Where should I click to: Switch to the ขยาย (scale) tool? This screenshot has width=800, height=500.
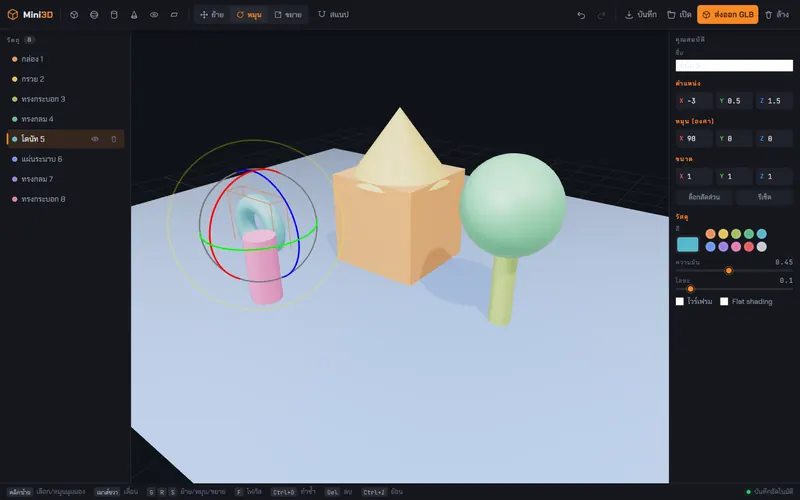[288, 15]
